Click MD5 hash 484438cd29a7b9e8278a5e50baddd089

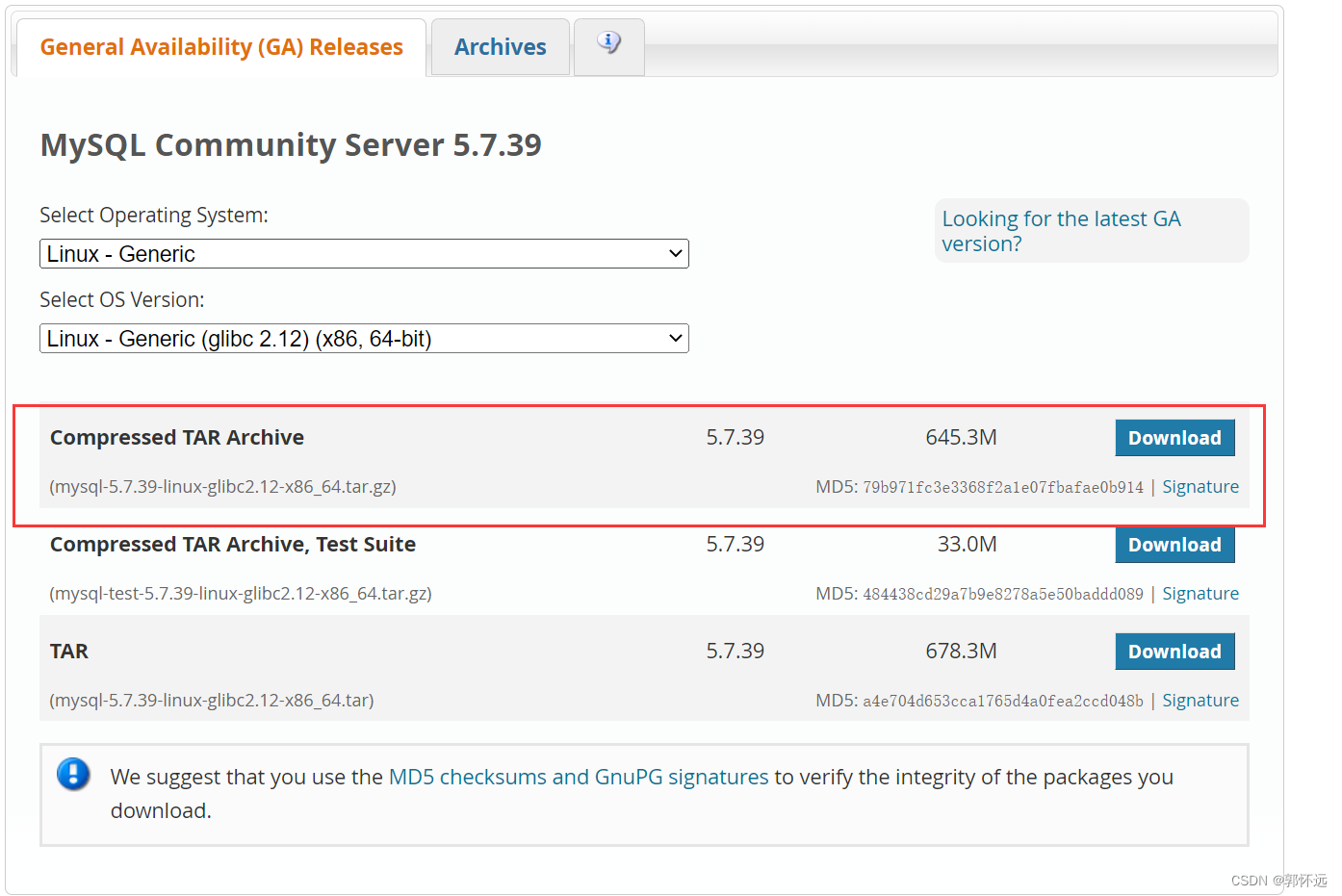[1003, 595]
